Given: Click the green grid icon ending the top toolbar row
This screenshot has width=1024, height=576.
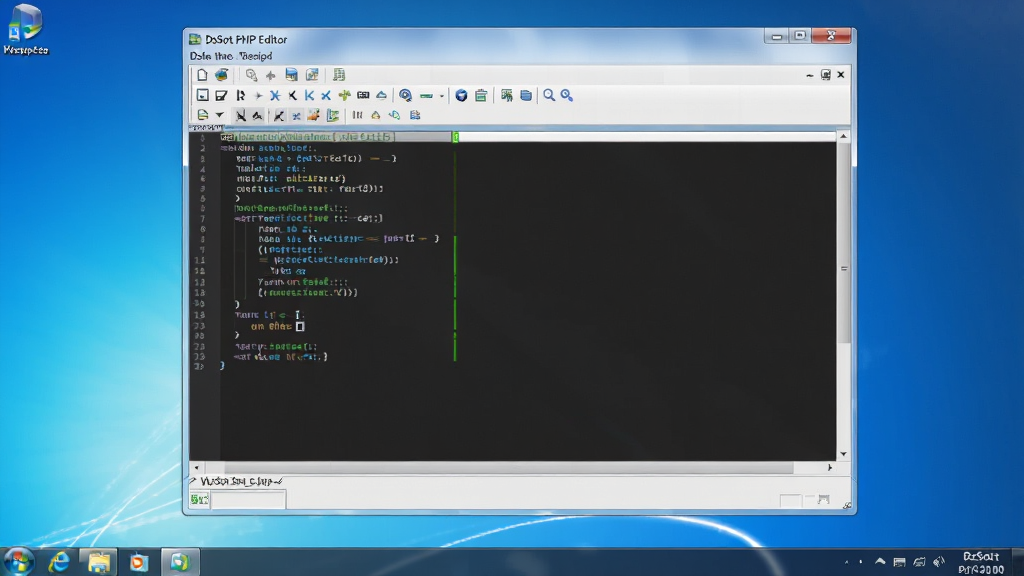Looking at the screenshot, I should click(x=339, y=75).
